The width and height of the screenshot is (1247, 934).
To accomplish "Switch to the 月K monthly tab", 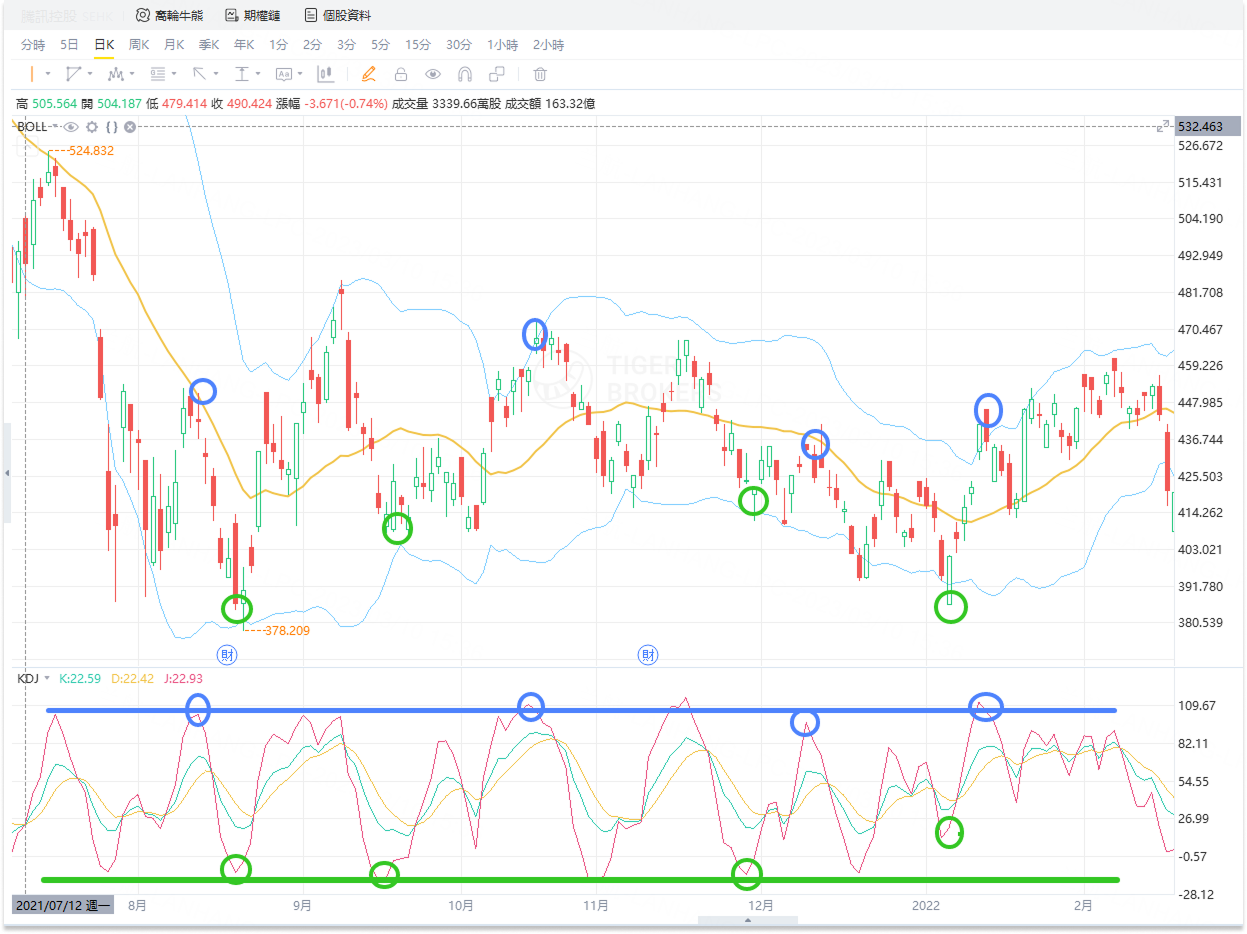I will coord(174,45).
